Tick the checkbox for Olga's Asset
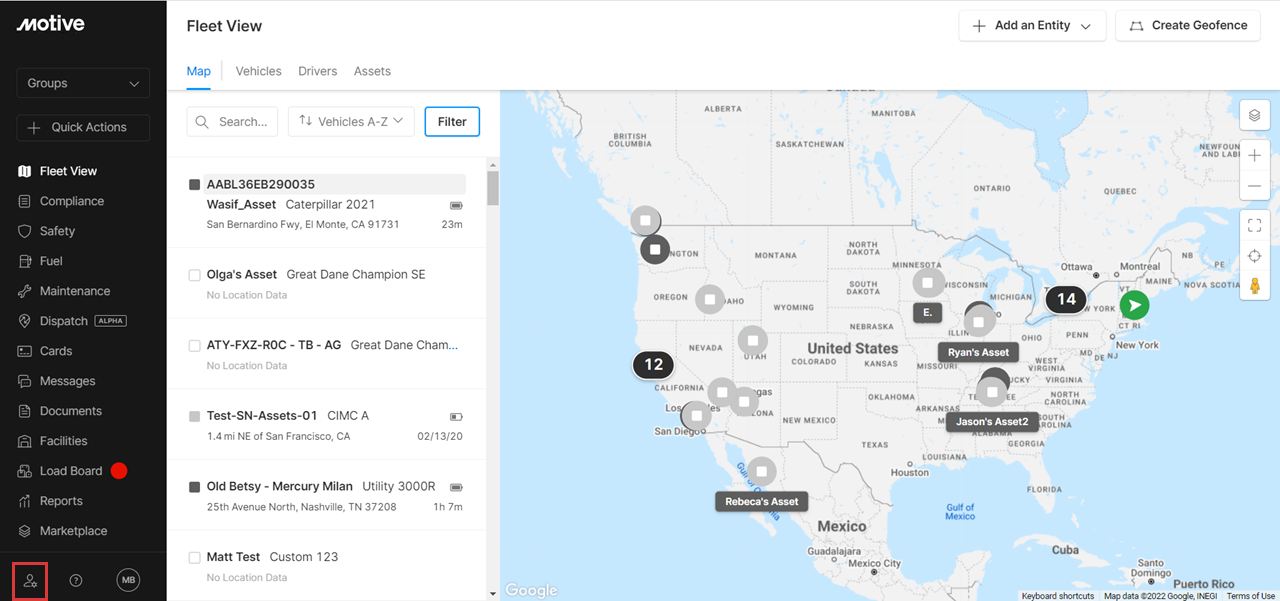 195,275
